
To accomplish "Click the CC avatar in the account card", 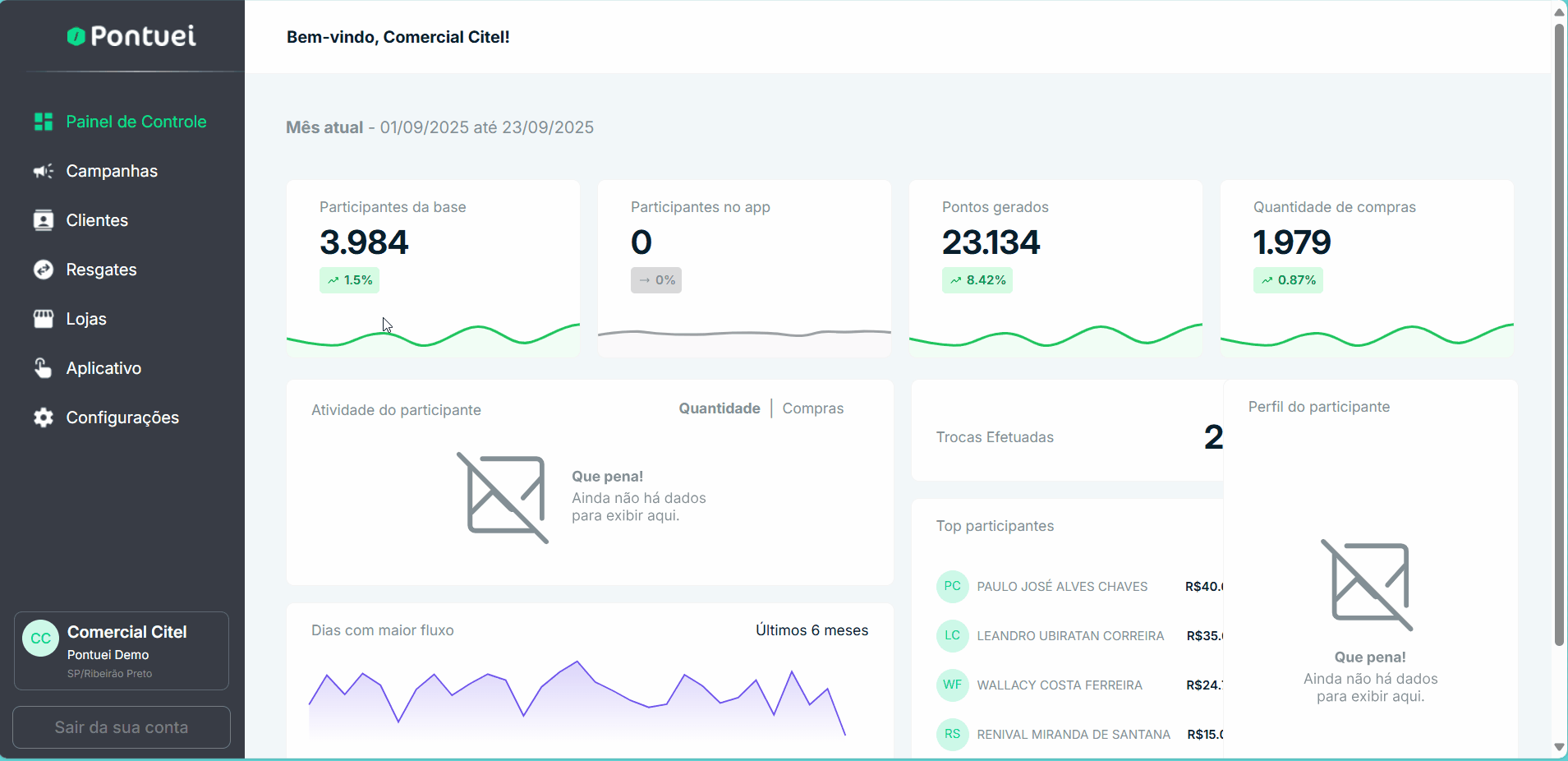I will point(41,639).
